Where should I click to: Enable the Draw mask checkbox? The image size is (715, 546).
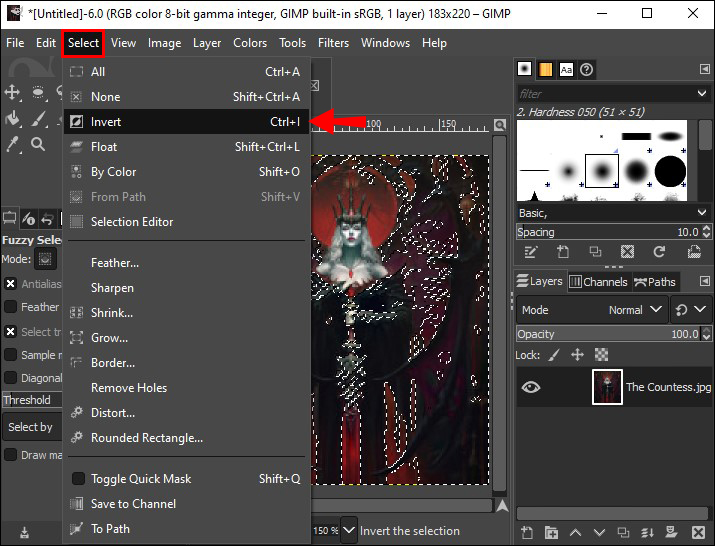tap(10, 455)
